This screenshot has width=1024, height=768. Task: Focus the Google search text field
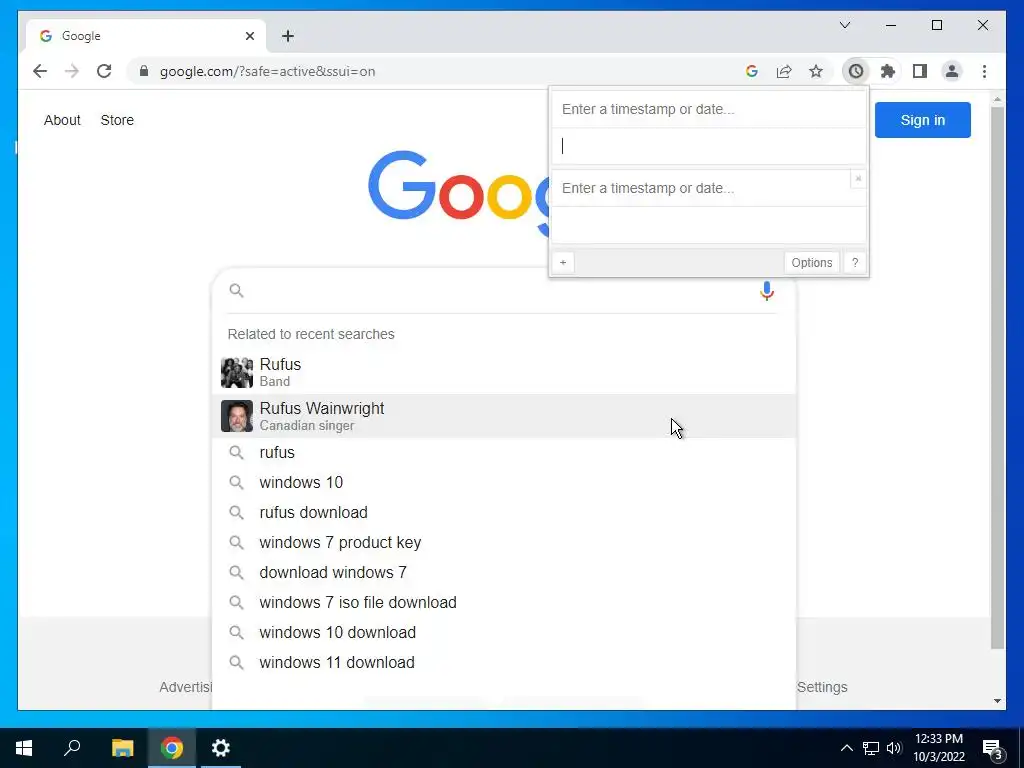coord(500,291)
